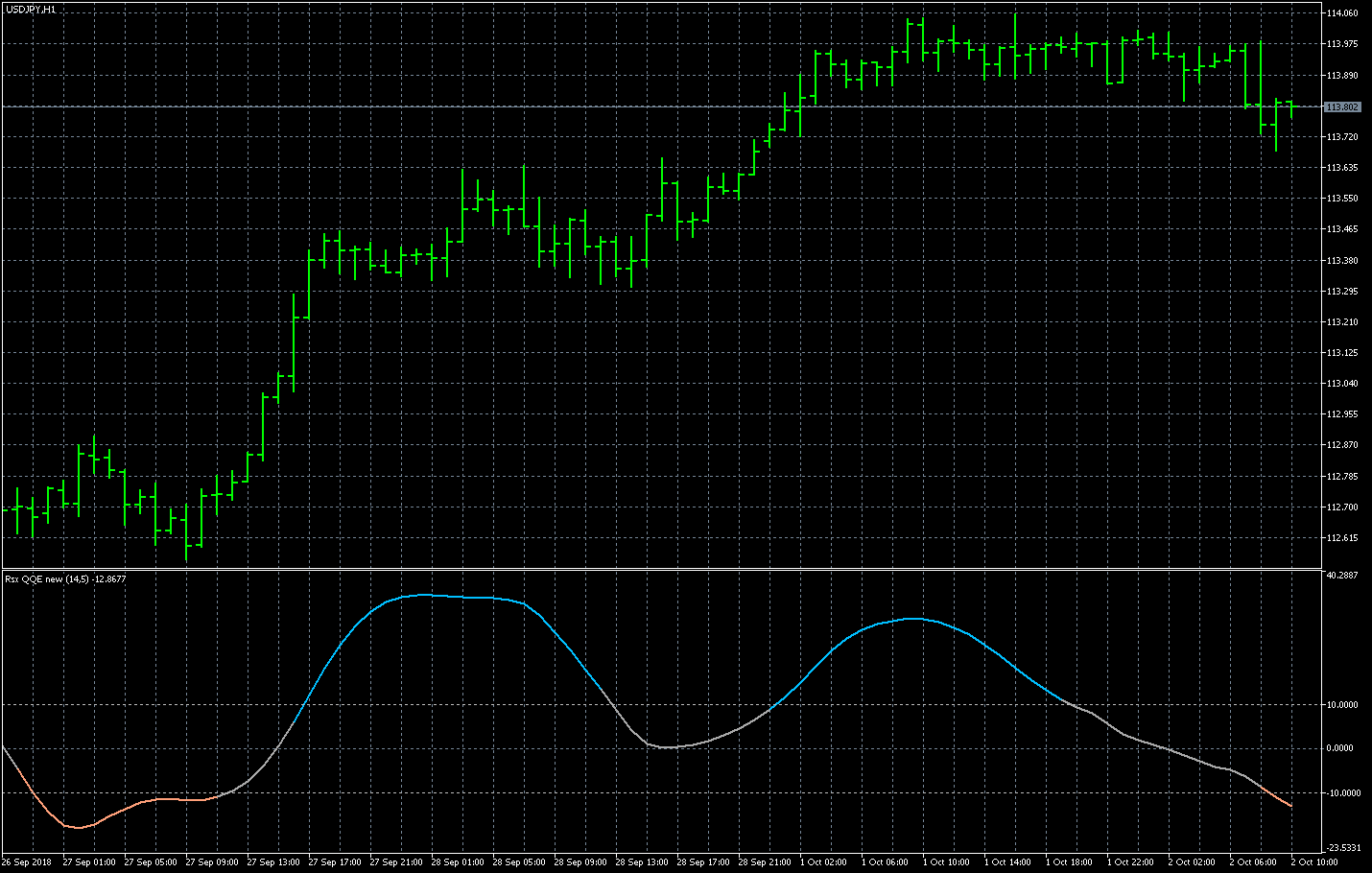
Task: Click the 112.615 price axis label
Action: [x=1341, y=538]
